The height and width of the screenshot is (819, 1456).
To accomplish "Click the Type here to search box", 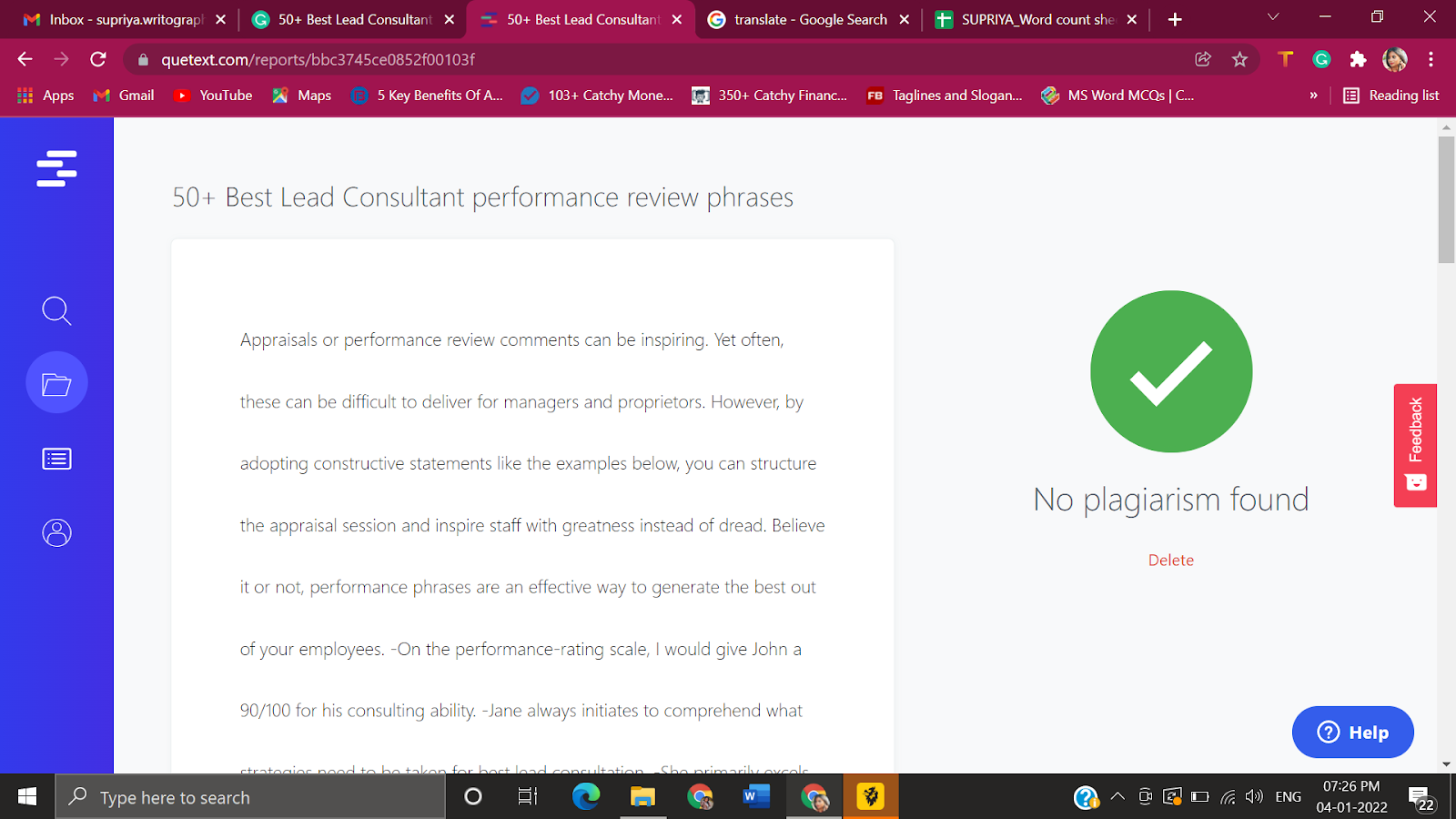I will tap(250, 797).
